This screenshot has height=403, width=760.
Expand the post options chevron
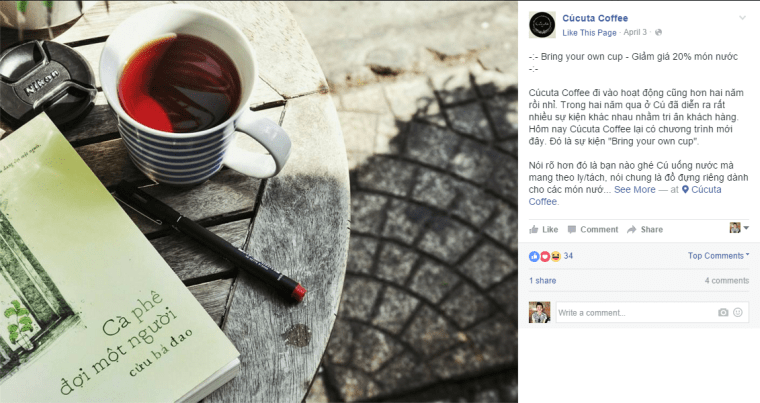tap(742, 18)
